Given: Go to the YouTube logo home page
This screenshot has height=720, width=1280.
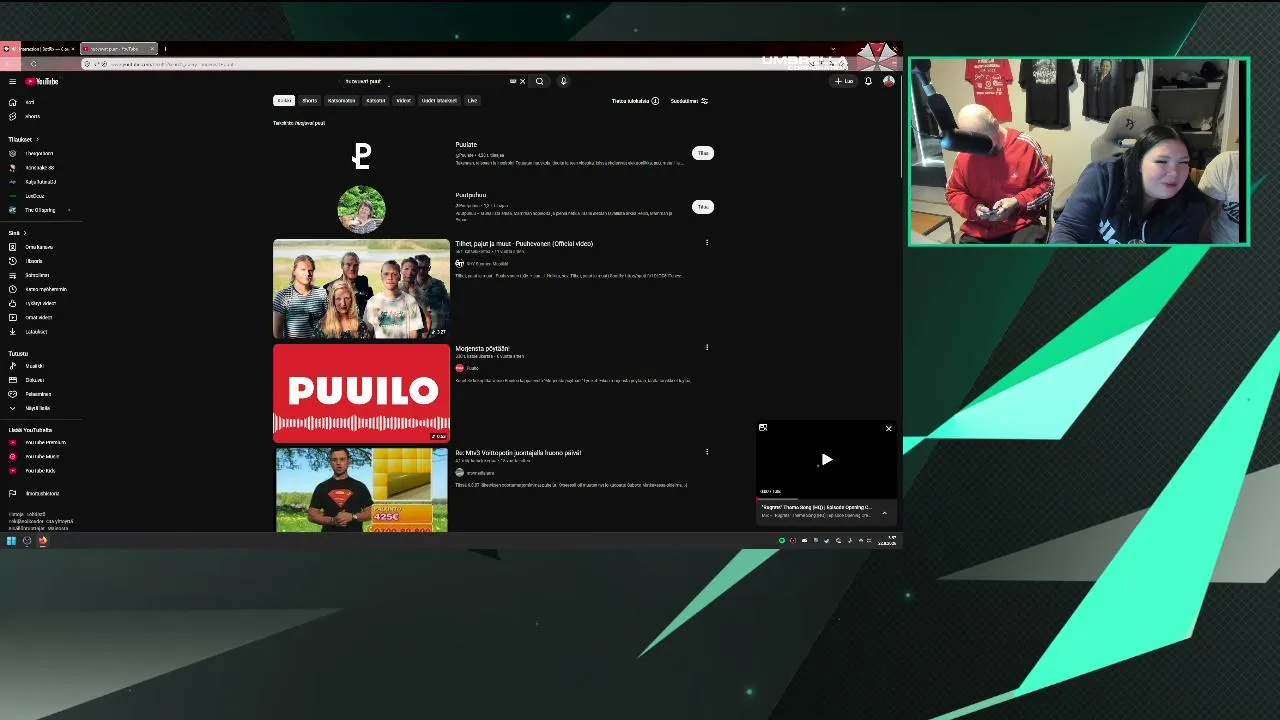Looking at the screenshot, I should pyautogui.click(x=42, y=81).
